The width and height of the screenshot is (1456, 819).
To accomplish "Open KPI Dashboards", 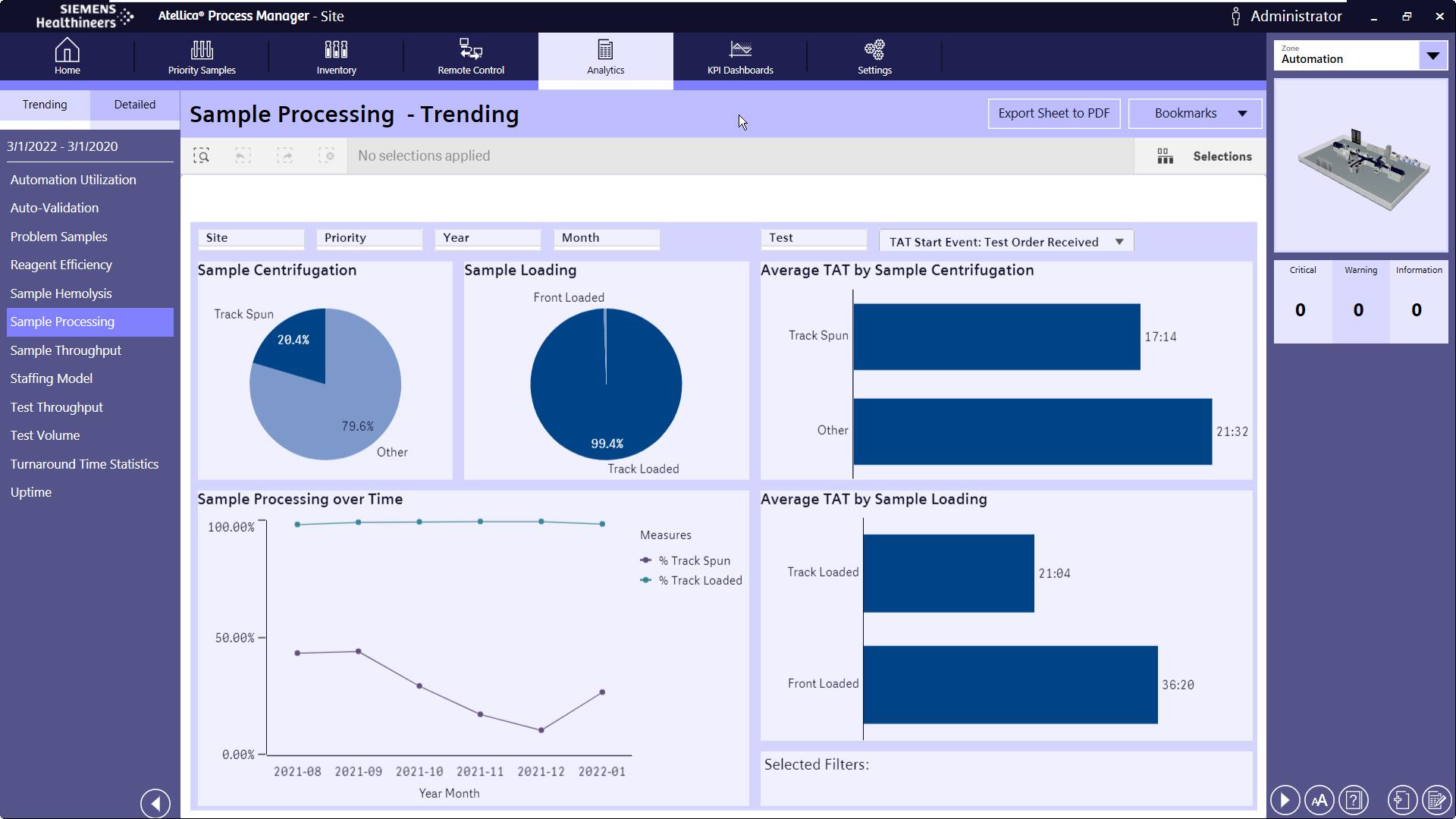I will [x=740, y=58].
